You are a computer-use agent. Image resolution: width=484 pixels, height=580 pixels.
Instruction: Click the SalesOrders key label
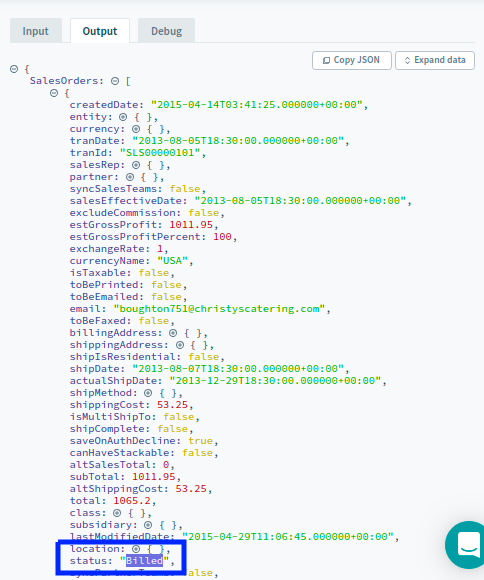tap(64, 81)
